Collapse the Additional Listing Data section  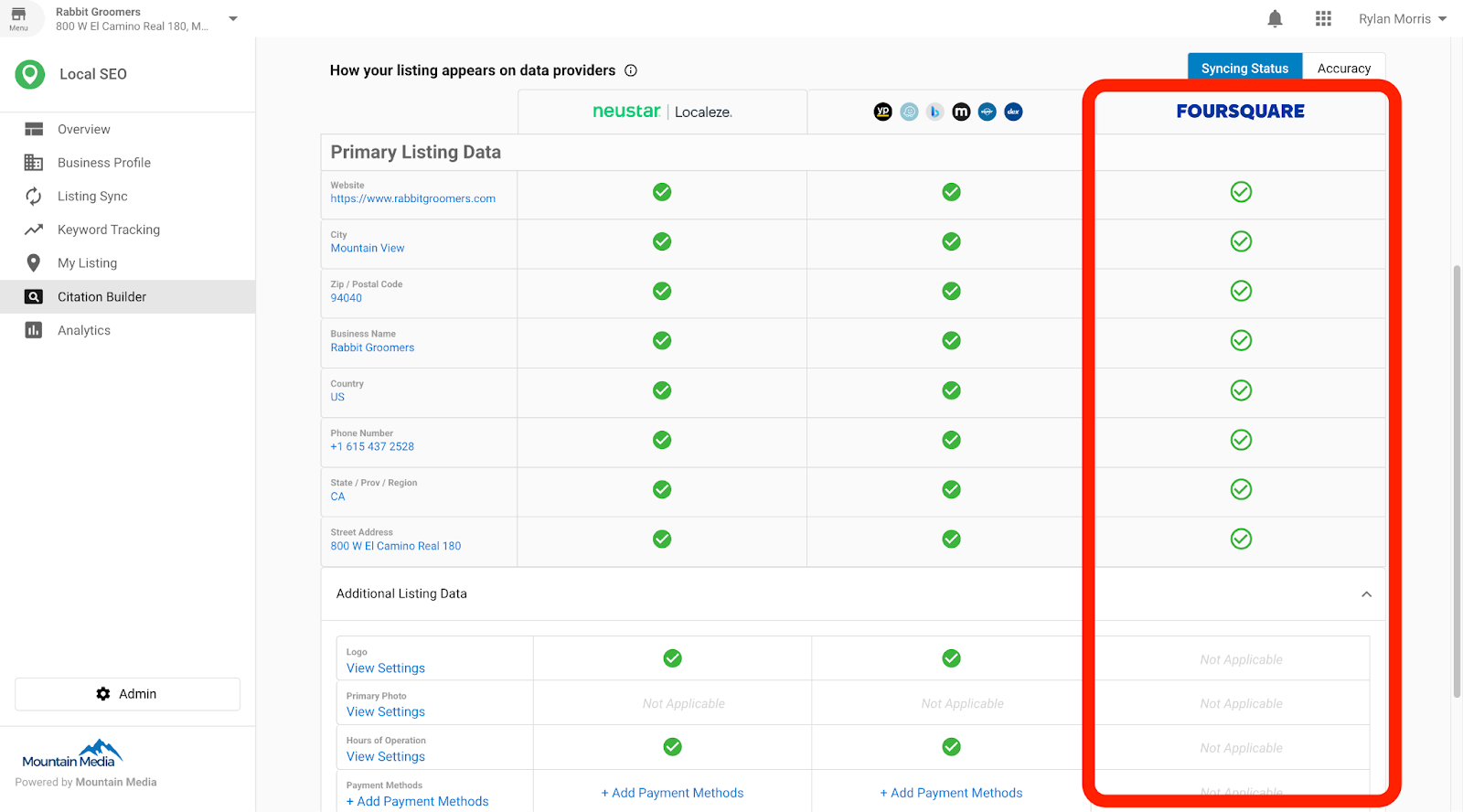pos(1366,594)
